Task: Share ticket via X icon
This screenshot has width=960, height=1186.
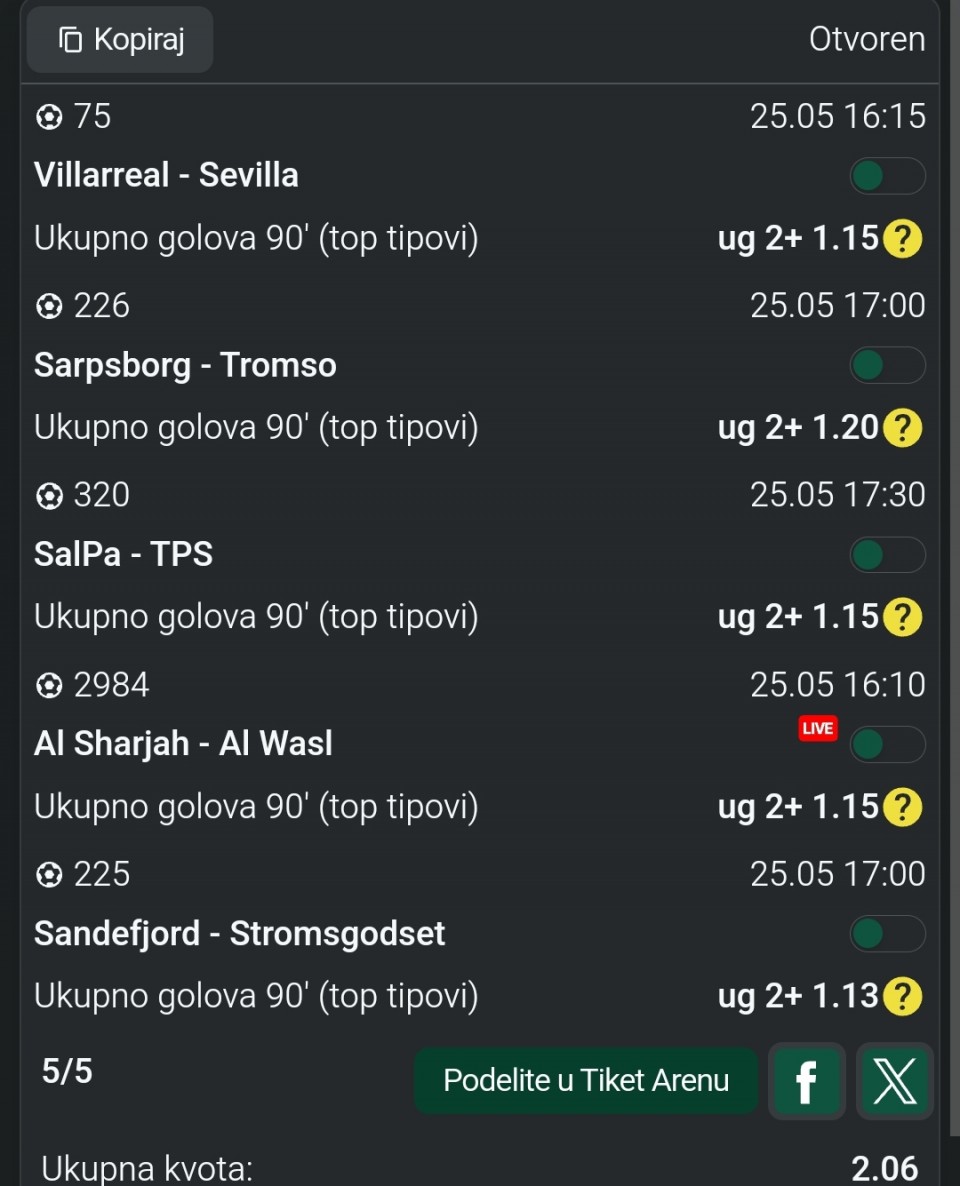Action: [x=894, y=1080]
